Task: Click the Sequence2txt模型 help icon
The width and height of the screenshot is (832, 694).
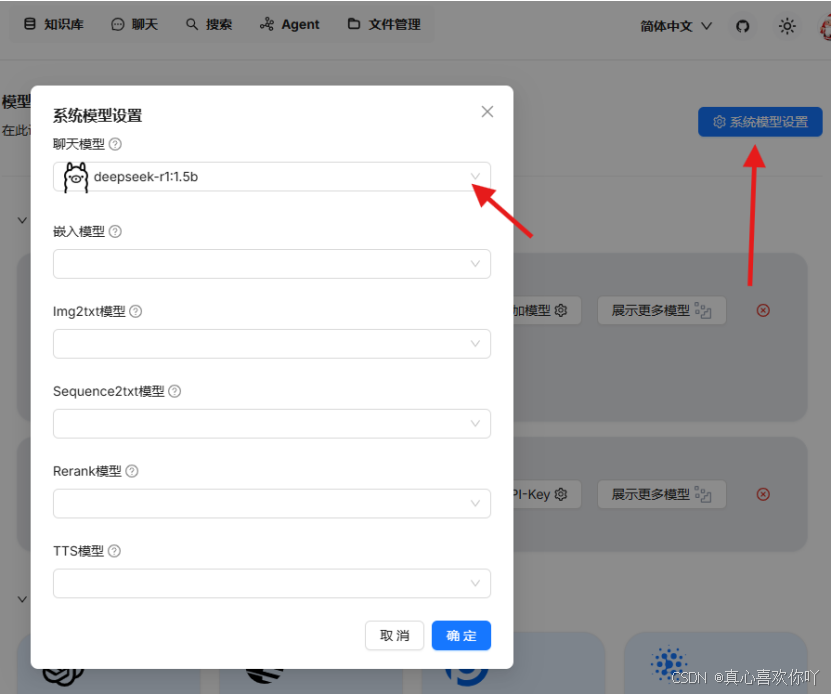Action: 174,391
